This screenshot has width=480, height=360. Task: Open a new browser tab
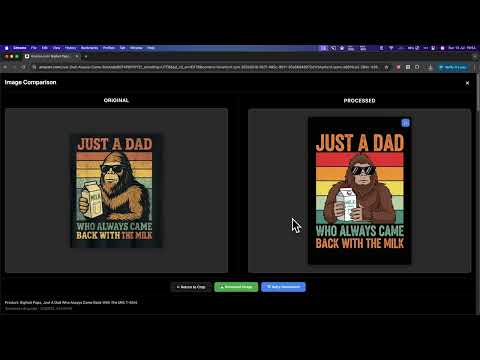(x=86, y=57)
